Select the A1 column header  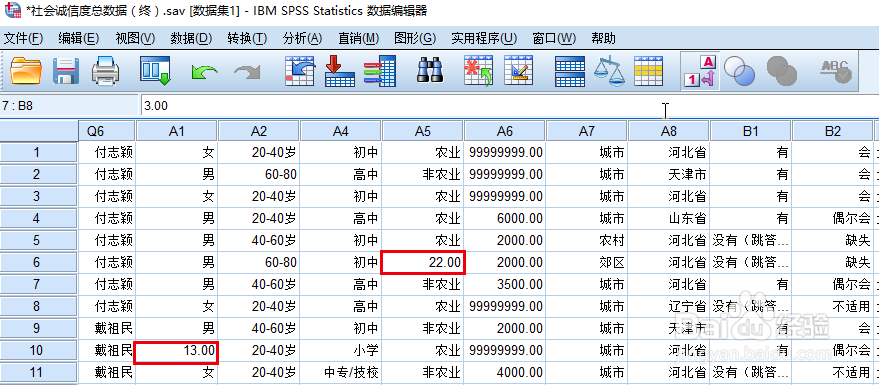coord(177,131)
